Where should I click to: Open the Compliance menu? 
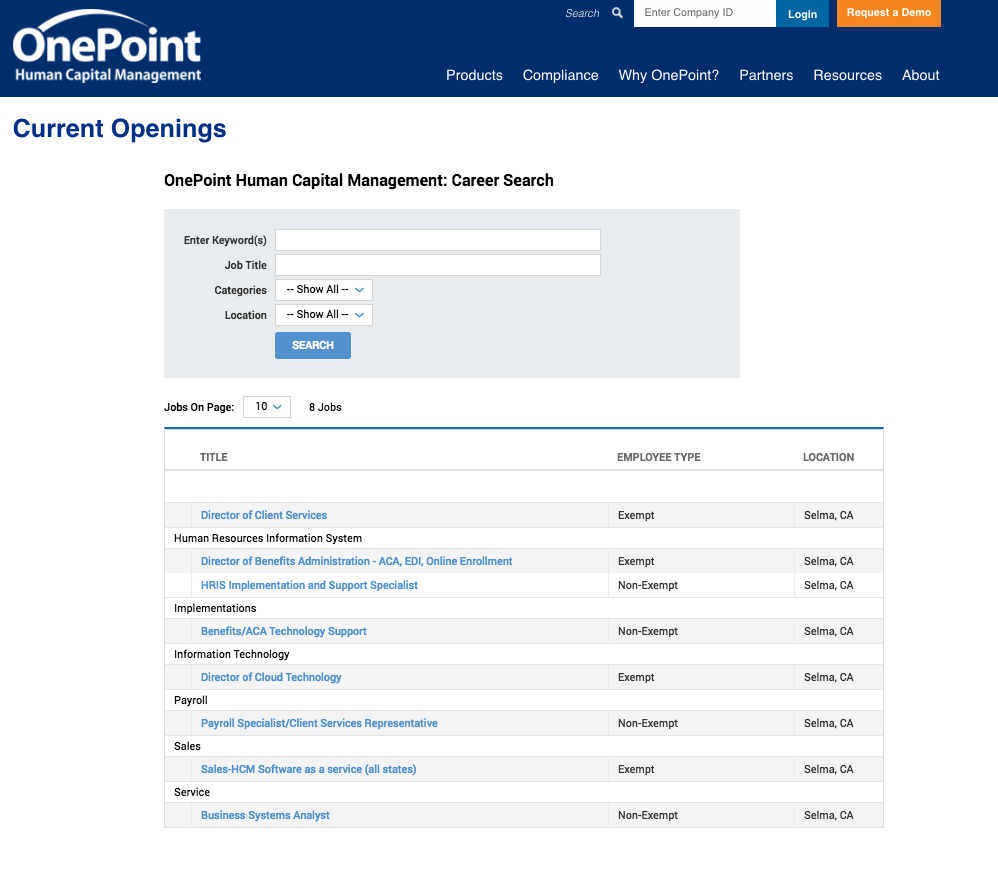point(560,75)
